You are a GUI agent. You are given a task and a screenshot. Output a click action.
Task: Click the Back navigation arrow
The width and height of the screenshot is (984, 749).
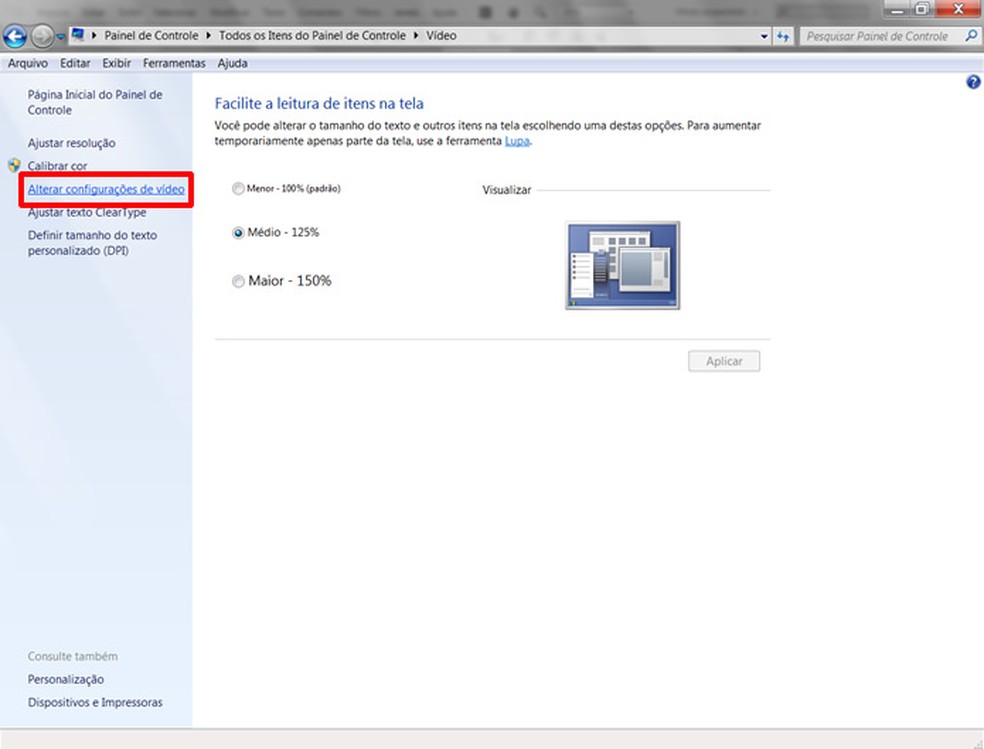[14, 36]
